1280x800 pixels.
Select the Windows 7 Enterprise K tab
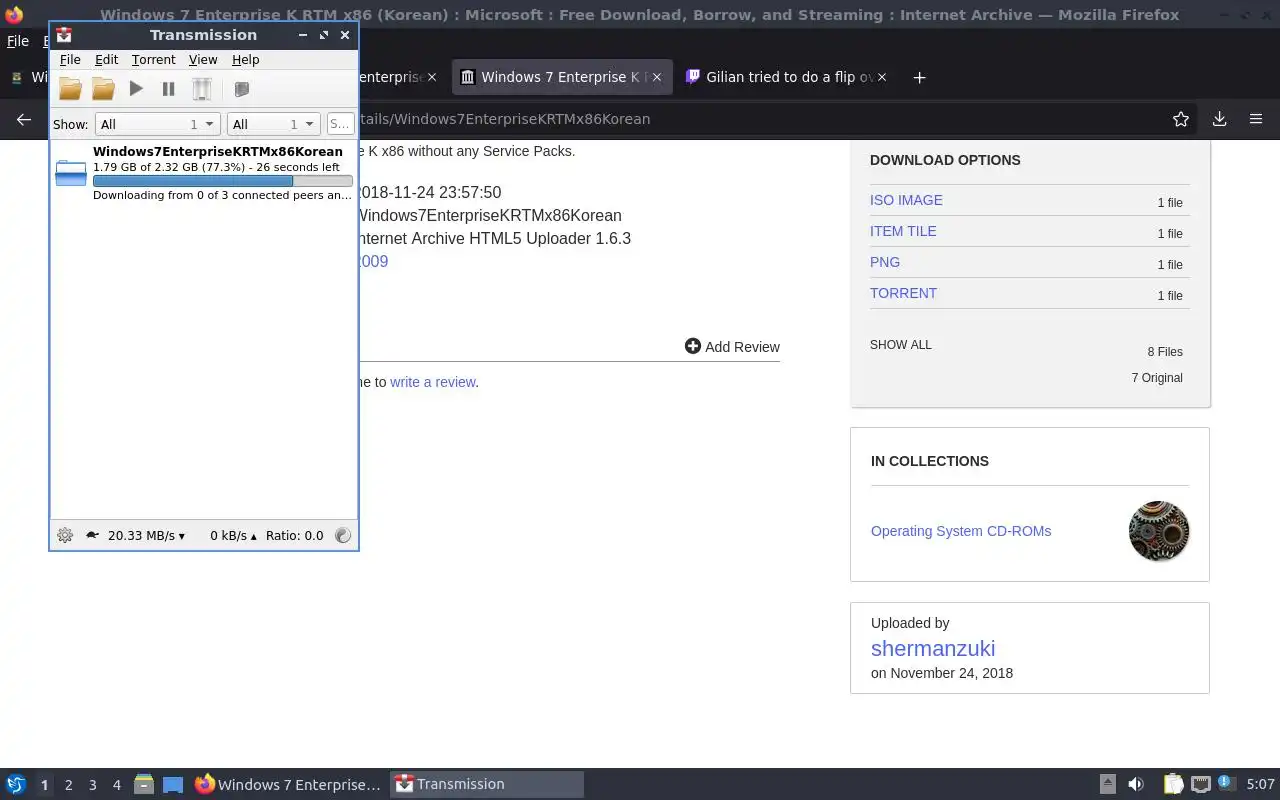[564, 77]
